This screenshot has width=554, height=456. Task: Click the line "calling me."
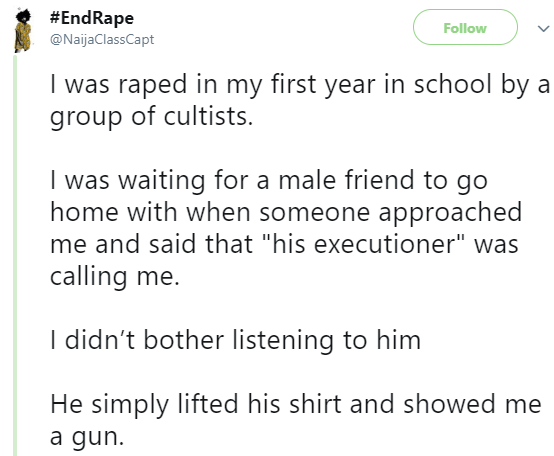115,276
